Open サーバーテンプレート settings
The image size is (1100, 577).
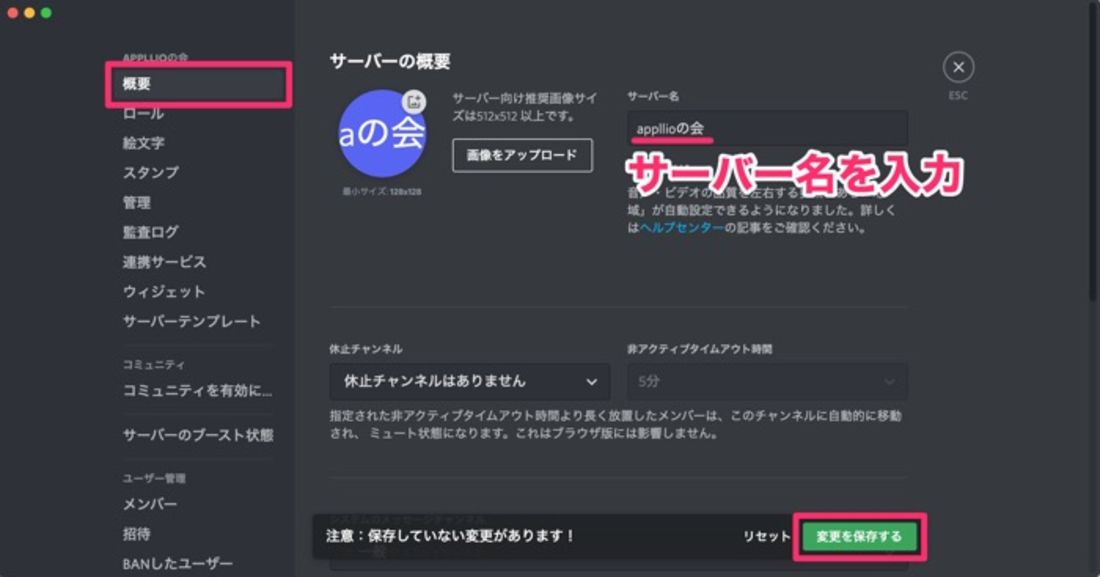pyautogui.click(x=192, y=321)
